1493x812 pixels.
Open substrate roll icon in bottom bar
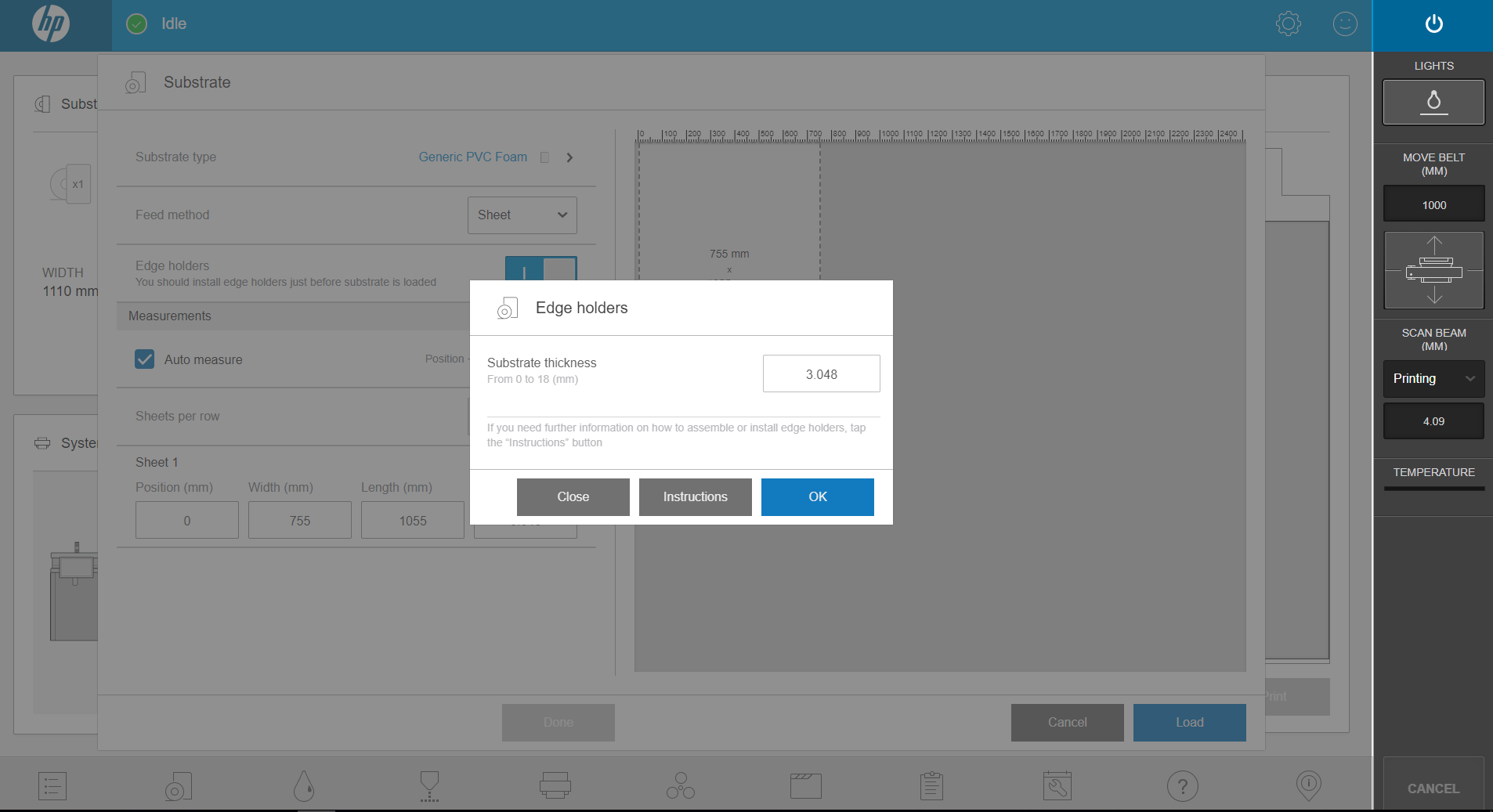tap(179, 785)
